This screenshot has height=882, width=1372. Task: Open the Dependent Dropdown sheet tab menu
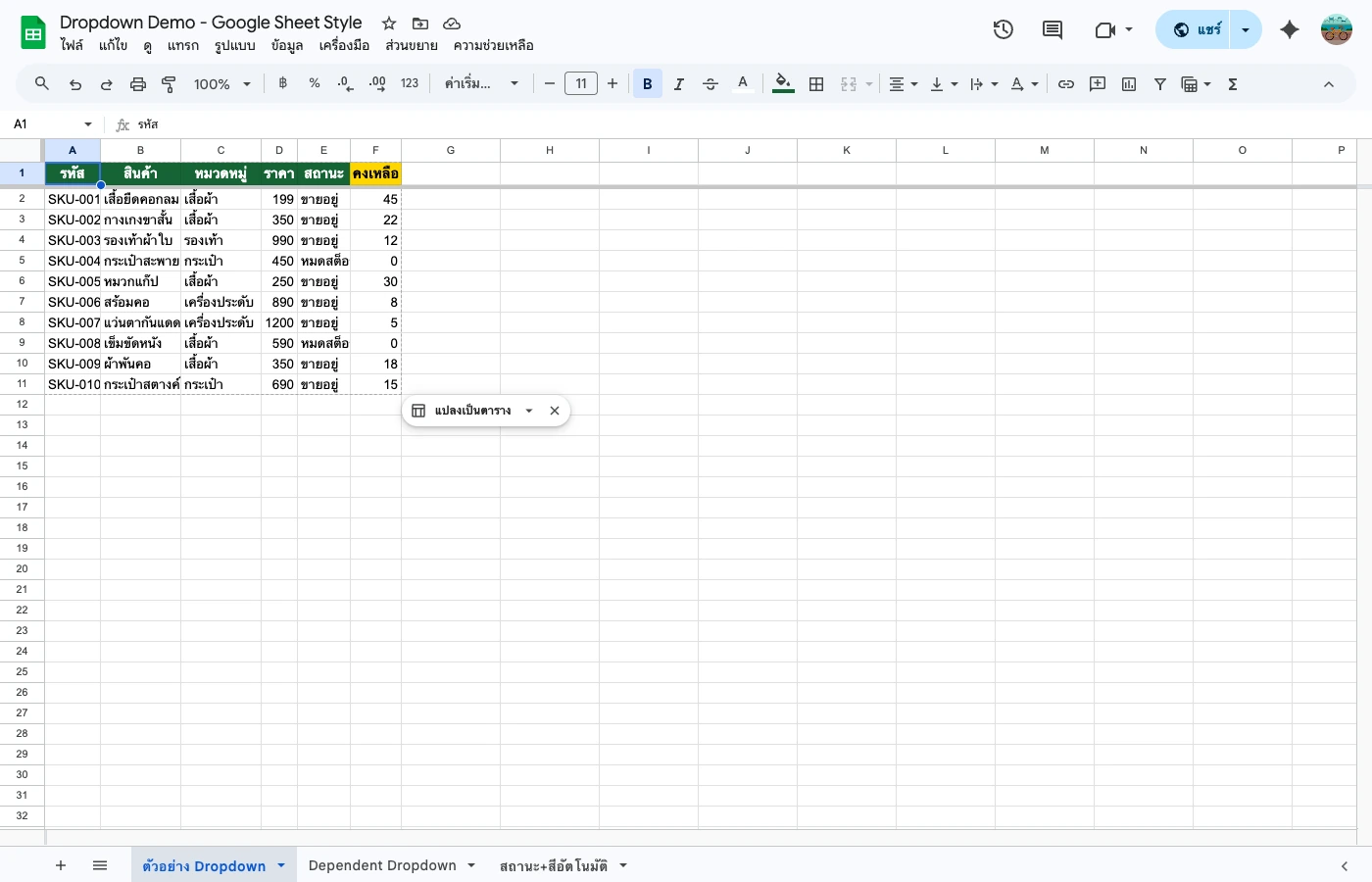471,865
